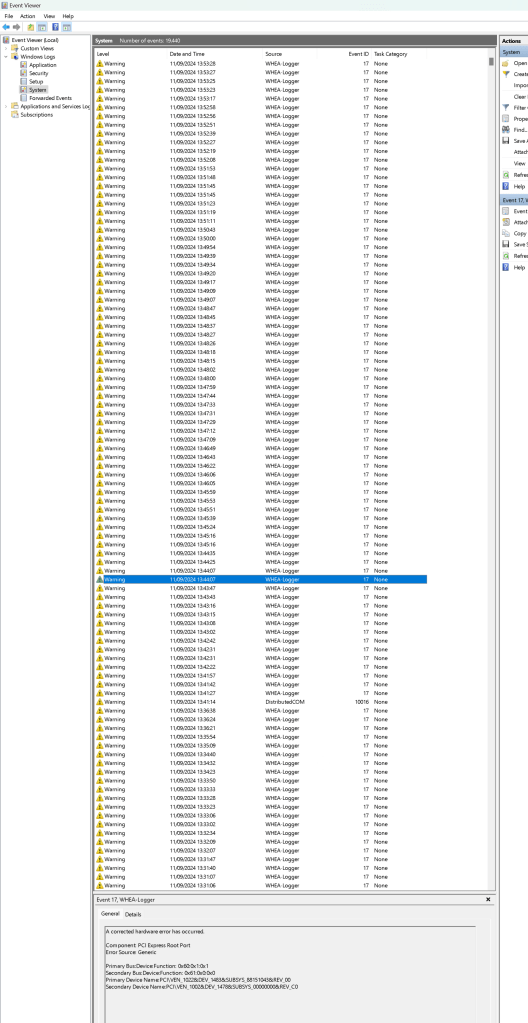Image resolution: width=528 pixels, height=1023 pixels.
Task: Click the Save Selected Events disk icon
Action: tap(505, 245)
